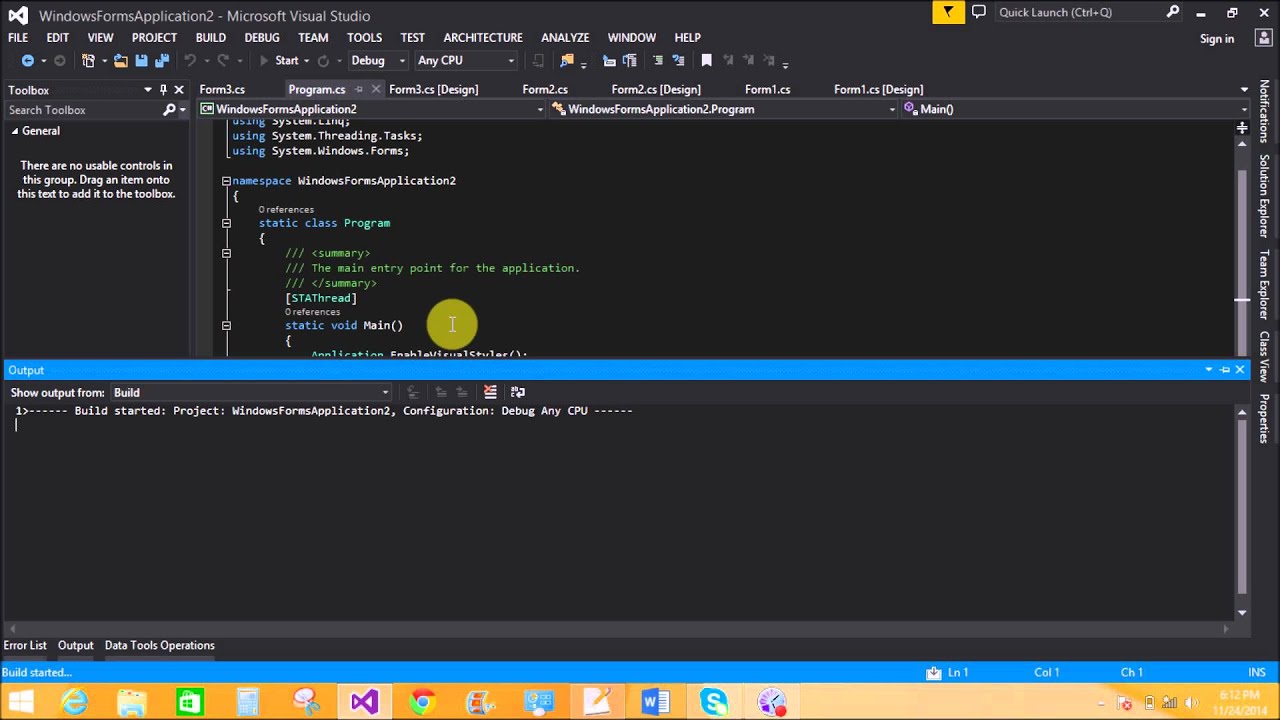Switch to the Form2.cs [Design] tab
The image size is (1280, 720).
coord(656,90)
